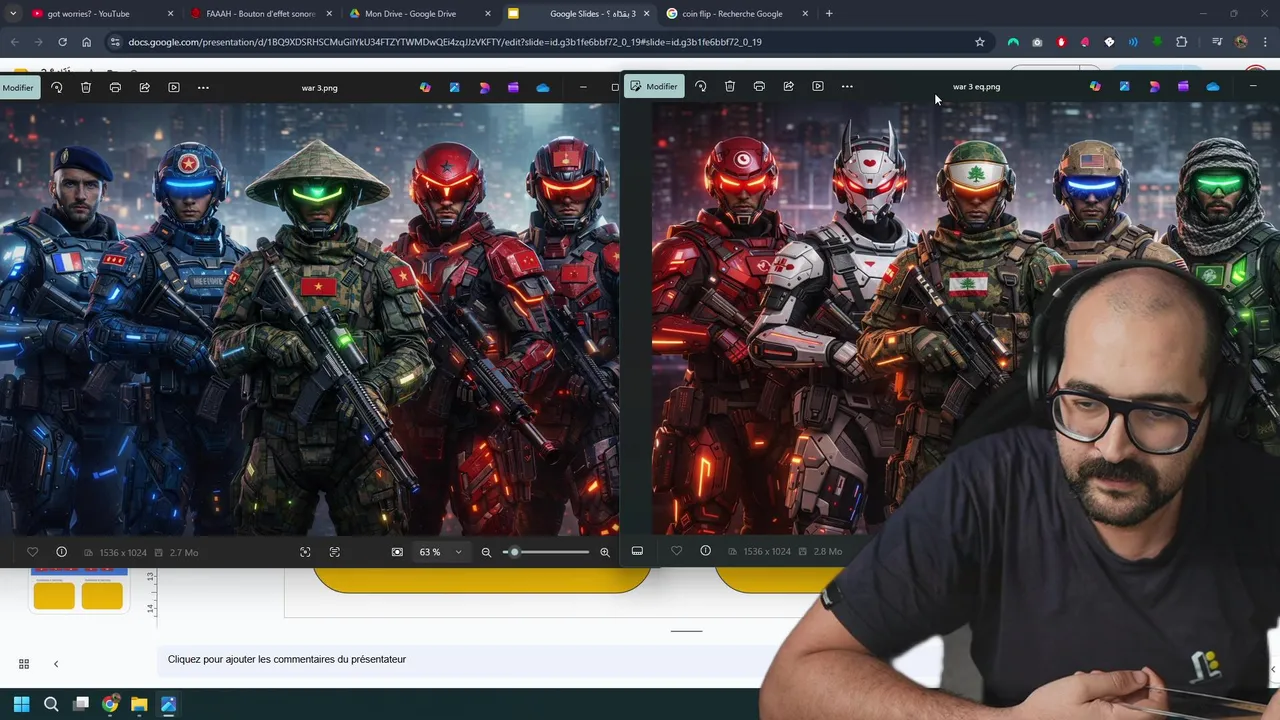Open Photos app from the taskbar
The width and height of the screenshot is (1280, 720).
pyautogui.click(x=168, y=704)
